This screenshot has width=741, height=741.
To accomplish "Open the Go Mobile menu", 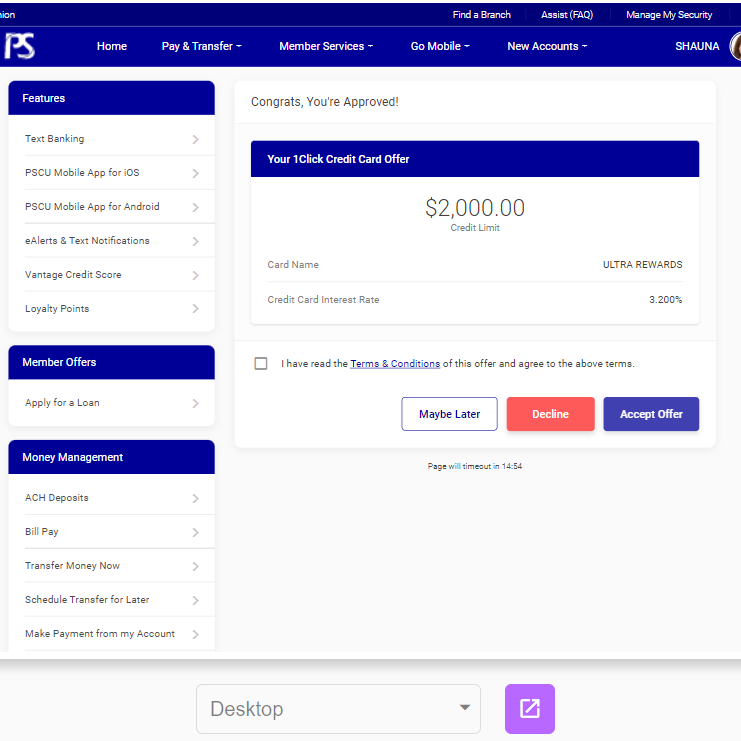I will point(439,46).
